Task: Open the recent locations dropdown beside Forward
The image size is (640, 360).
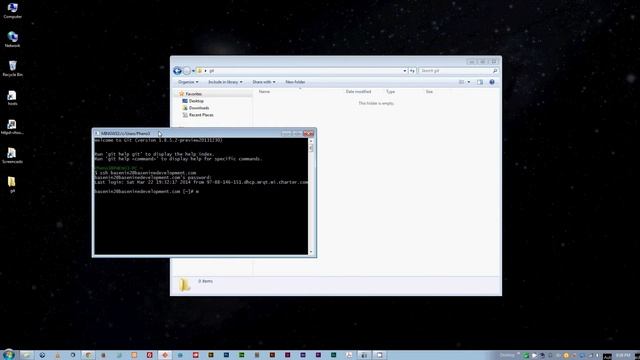Action: click(193, 71)
